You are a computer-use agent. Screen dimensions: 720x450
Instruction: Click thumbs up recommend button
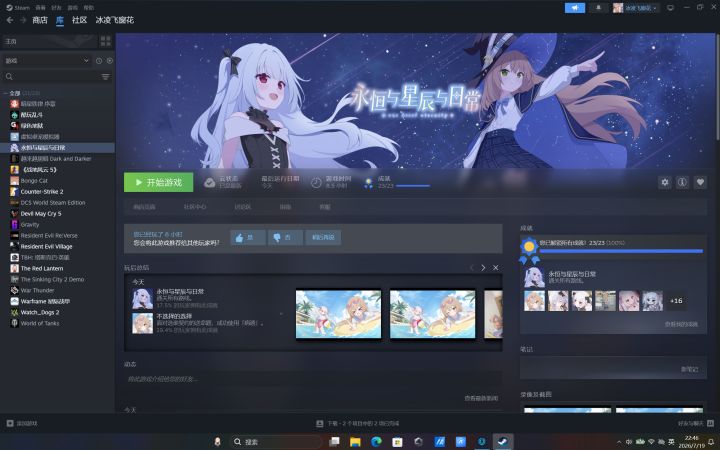[248, 237]
